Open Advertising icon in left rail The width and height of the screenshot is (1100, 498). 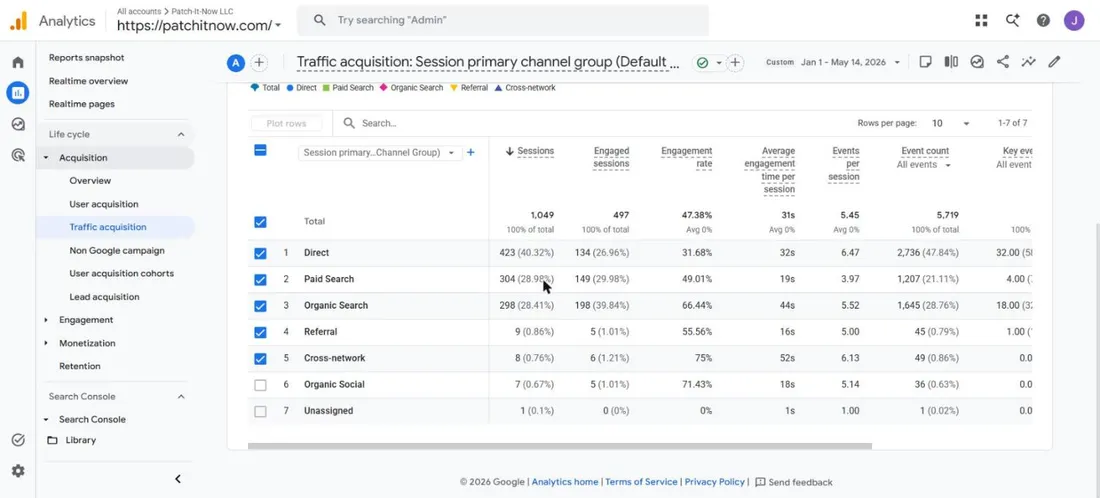pyautogui.click(x=18, y=155)
